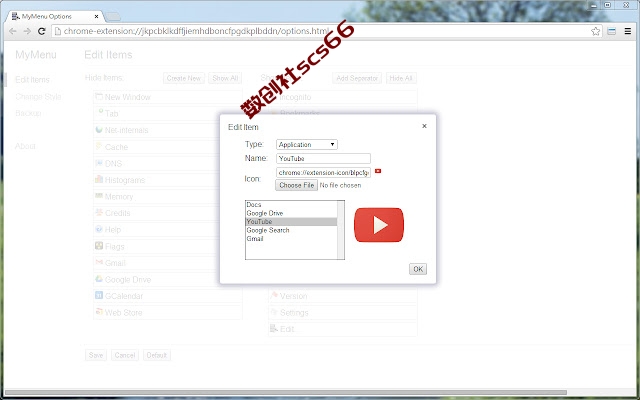Click the Show All button
The width and height of the screenshot is (640, 400).
pos(225,78)
